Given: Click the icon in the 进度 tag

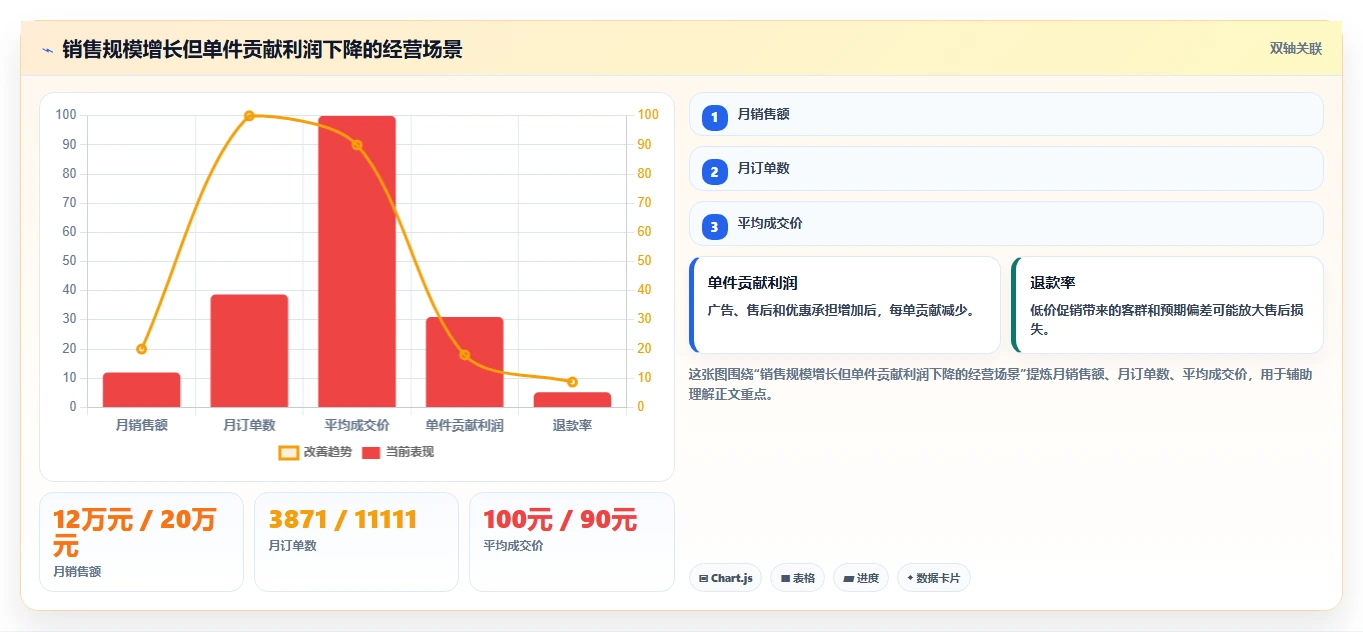Looking at the screenshot, I should 849,578.
